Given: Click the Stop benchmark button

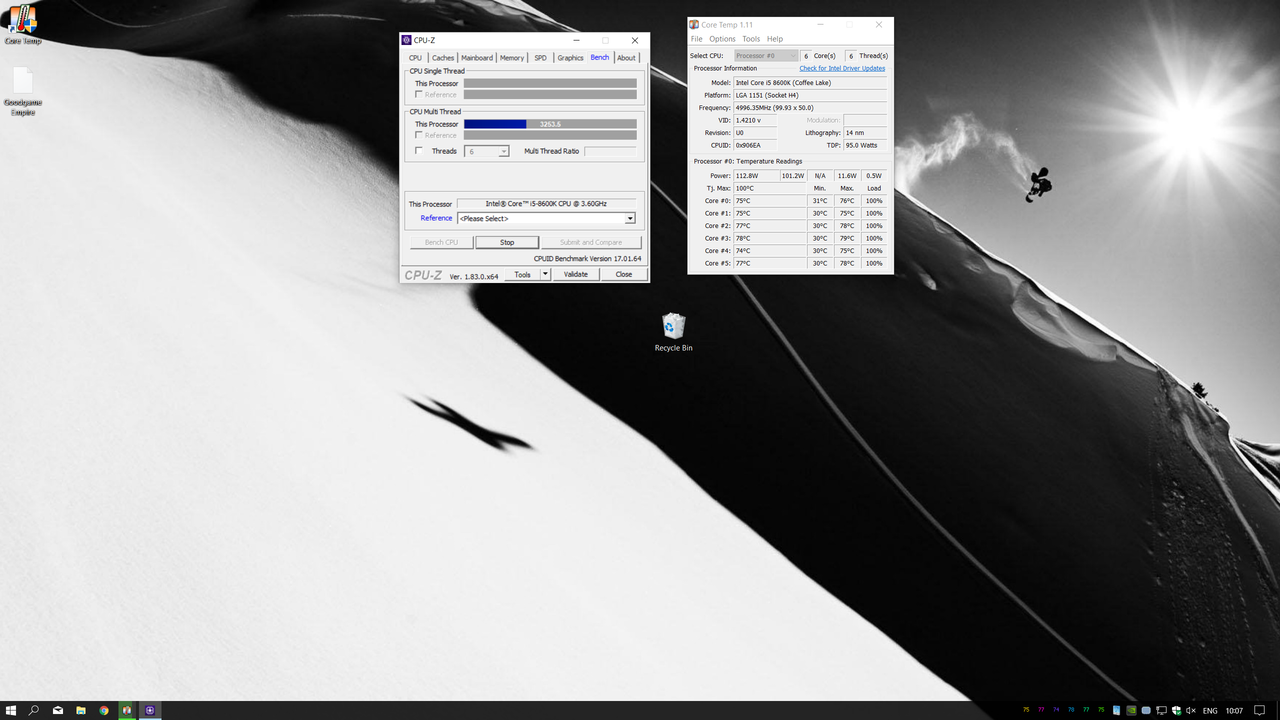Looking at the screenshot, I should (507, 242).
